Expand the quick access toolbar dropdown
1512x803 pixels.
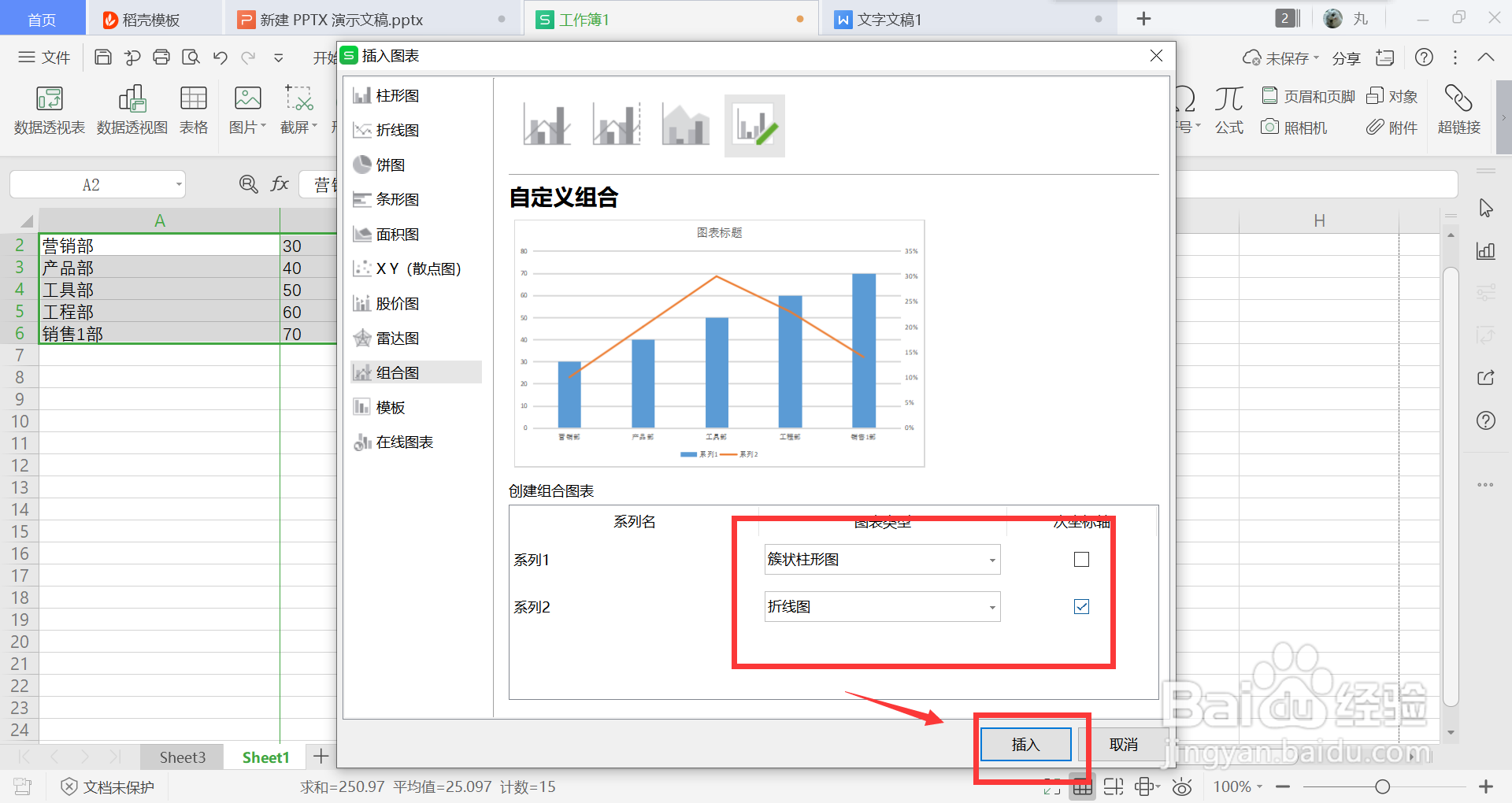click(278, 57)
